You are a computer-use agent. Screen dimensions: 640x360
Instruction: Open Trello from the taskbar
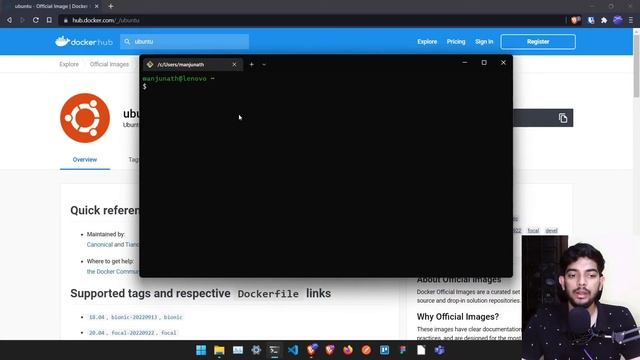[x=384, y=350]
